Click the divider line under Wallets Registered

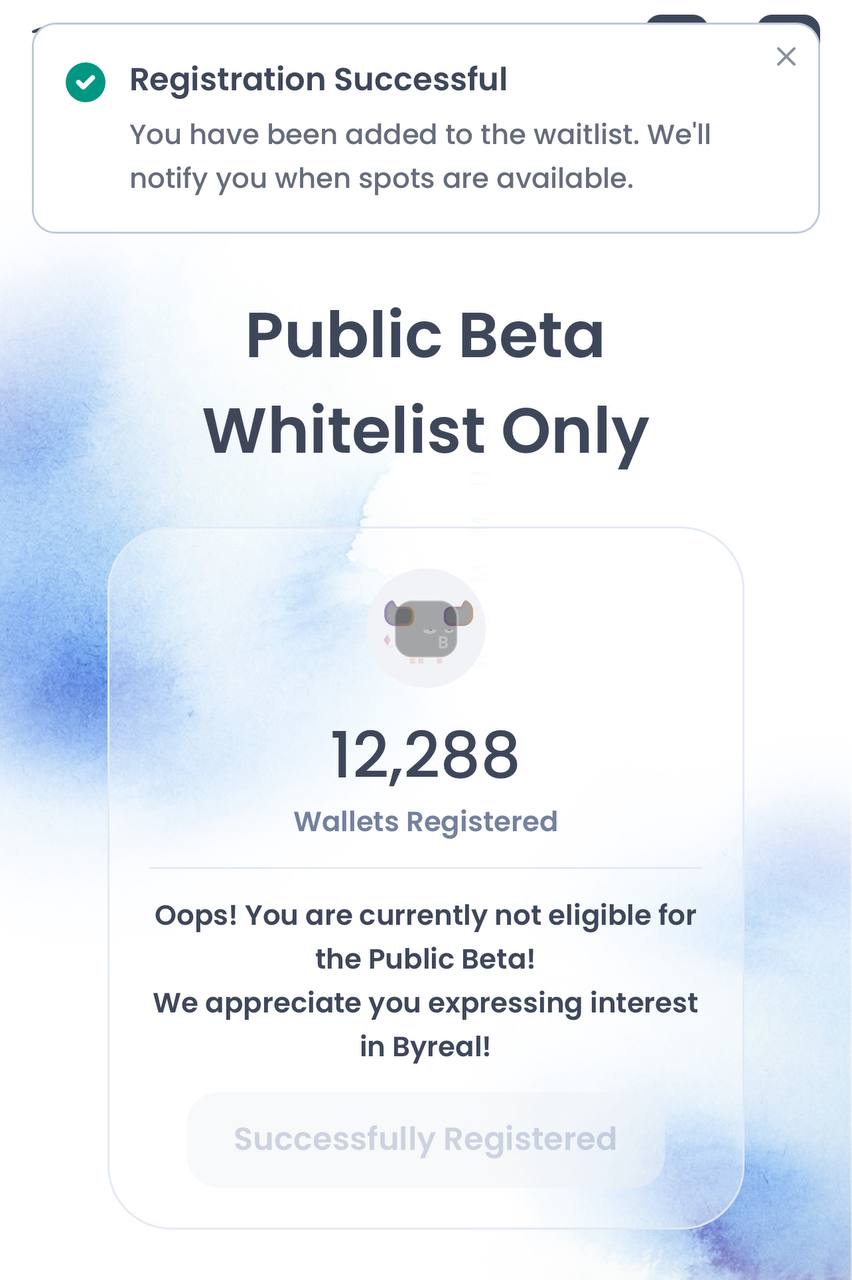[x=426, y=868]
